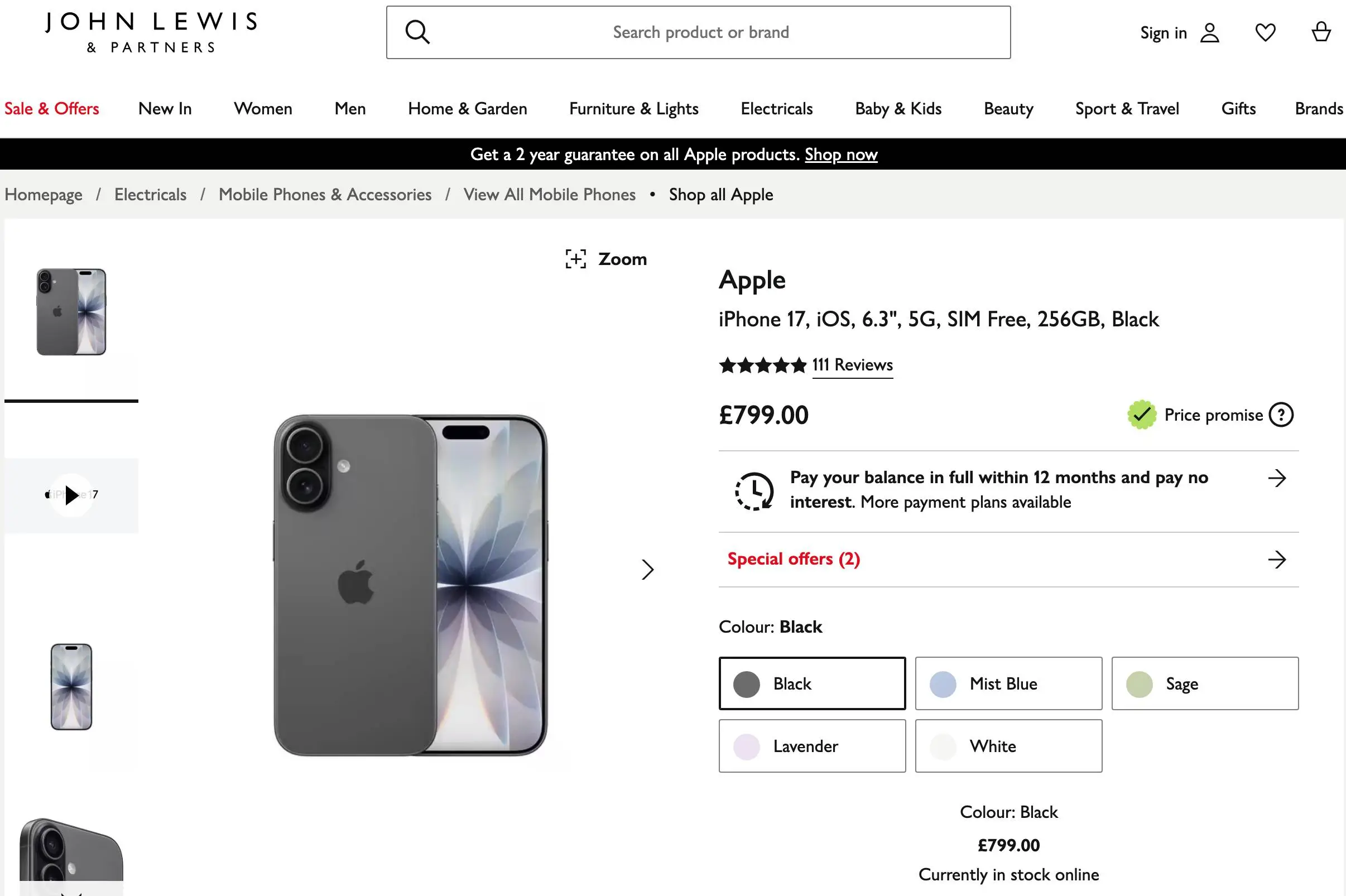Show the next product image arrow
This screenshot has width=1346, height=896.
click(x=647, y=569)
